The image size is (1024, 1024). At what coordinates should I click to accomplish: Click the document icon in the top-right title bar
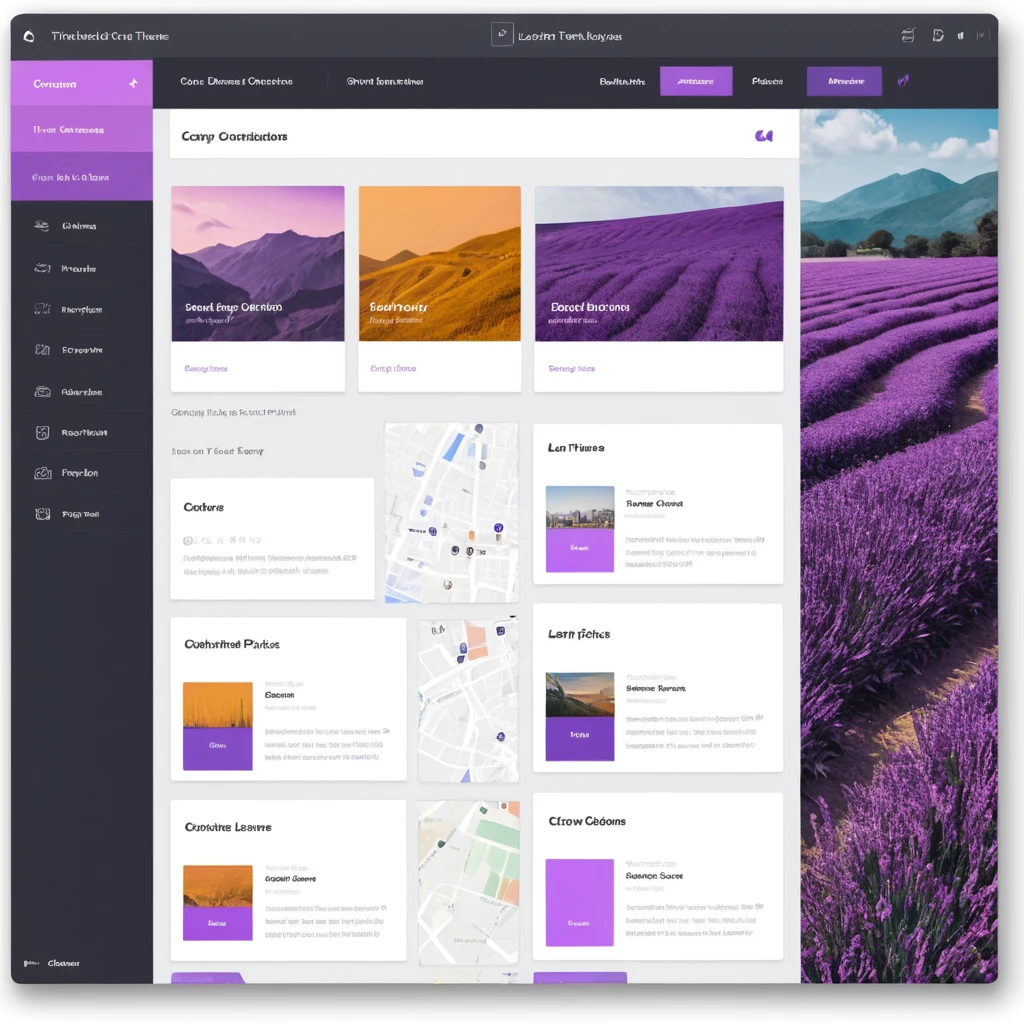(938, 36)
